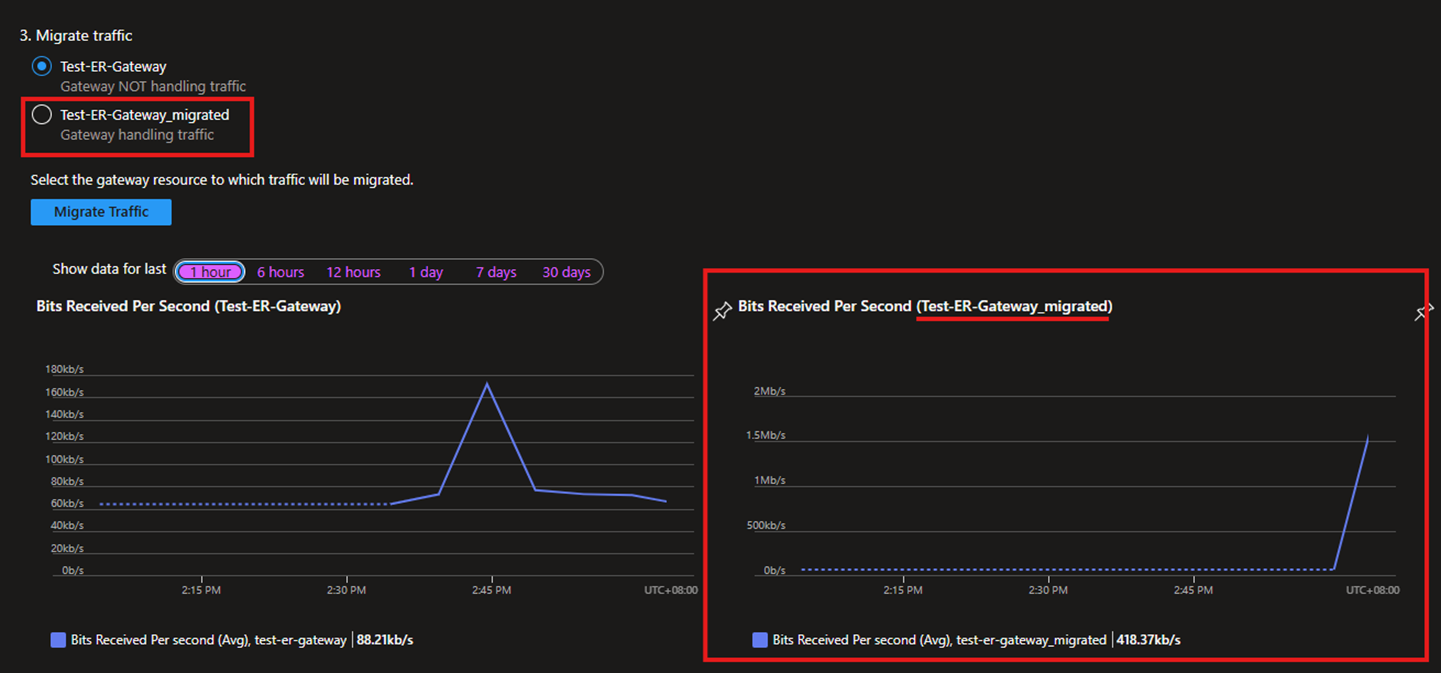Screen dimensions: 1441x673
Task: Click the spike top on the migrated gateway chart
Action: coord(1367,437)
